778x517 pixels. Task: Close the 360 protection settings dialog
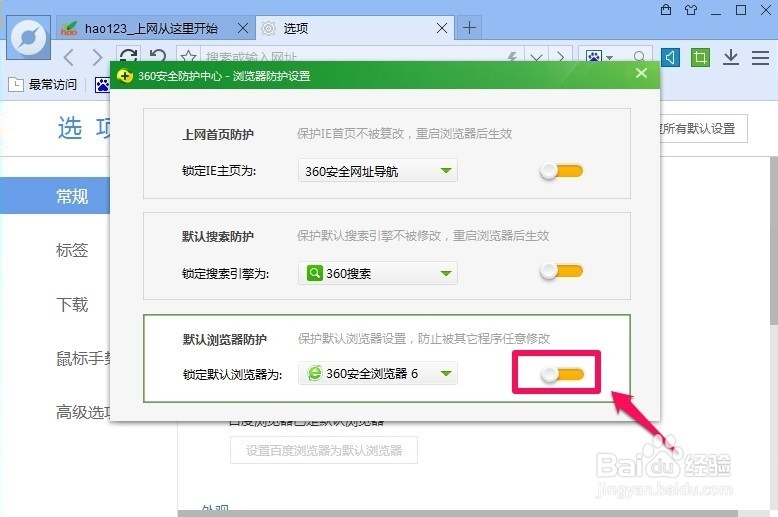(x=641, y=73)
